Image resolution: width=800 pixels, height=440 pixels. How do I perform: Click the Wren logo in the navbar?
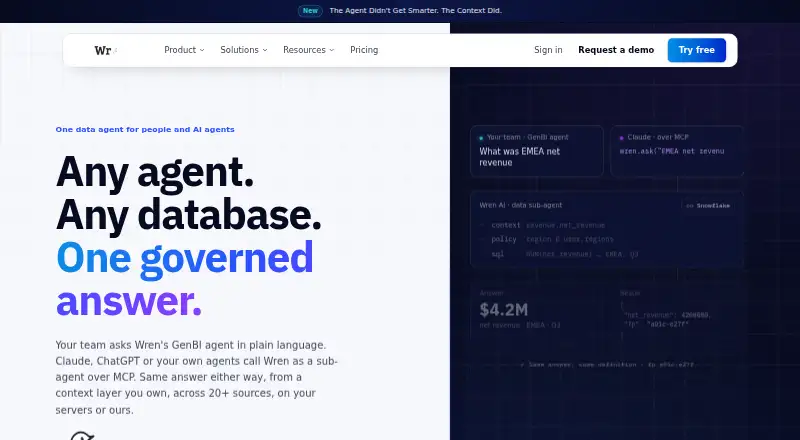coord(106,50)
